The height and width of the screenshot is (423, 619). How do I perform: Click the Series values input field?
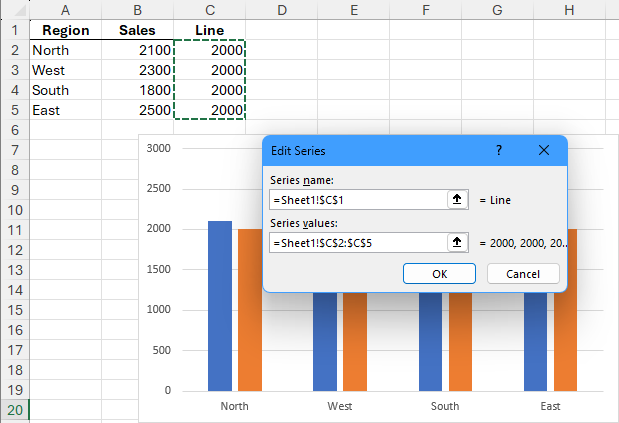(357, 242)
